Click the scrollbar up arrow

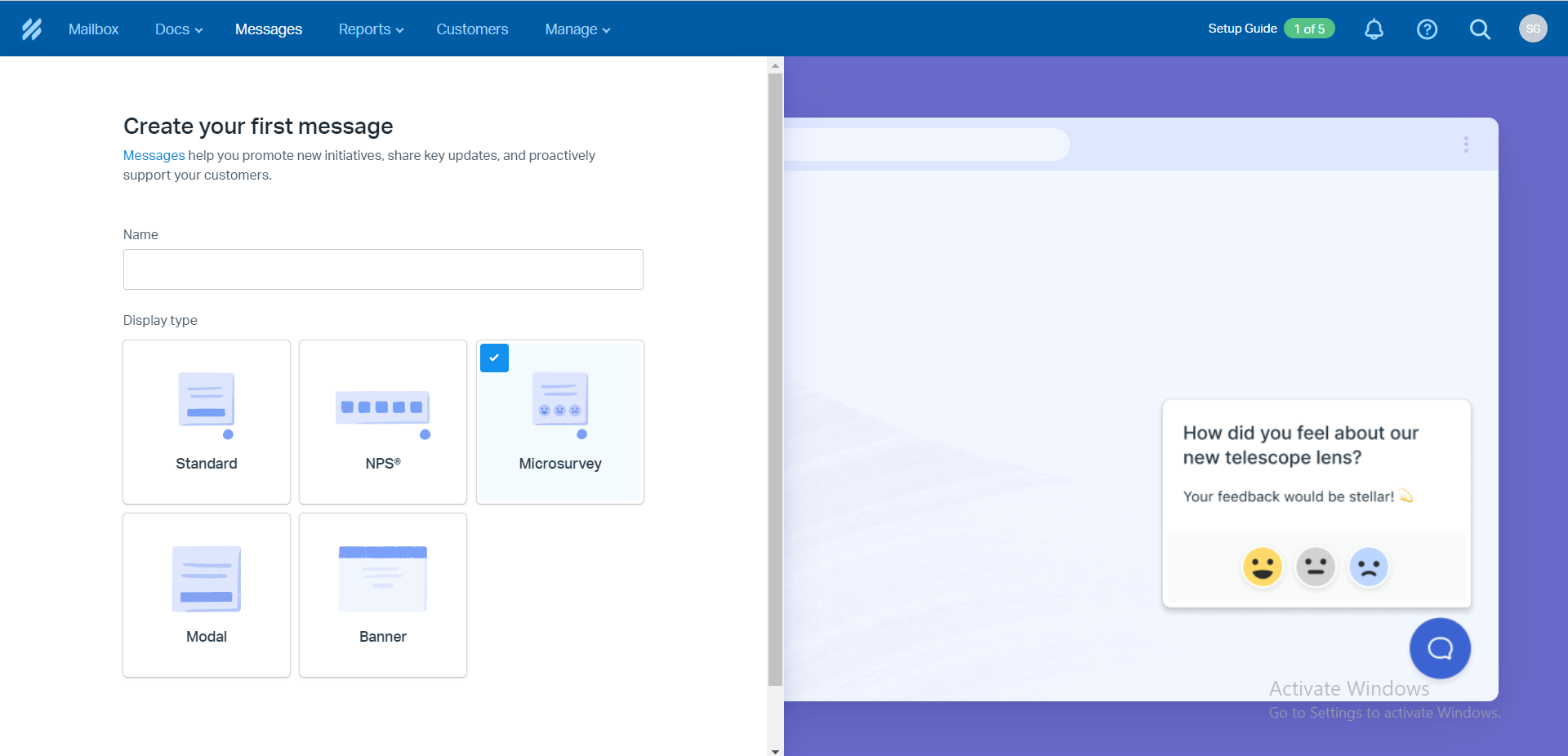775,65
